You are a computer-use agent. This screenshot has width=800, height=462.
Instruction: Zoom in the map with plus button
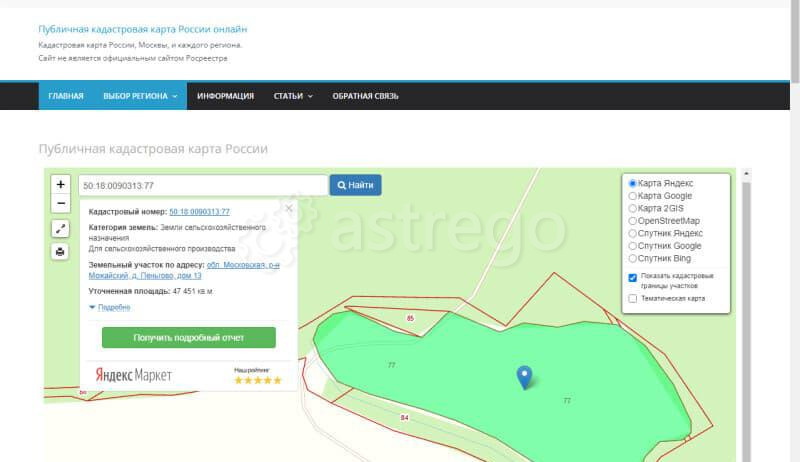tap(60, 184)
